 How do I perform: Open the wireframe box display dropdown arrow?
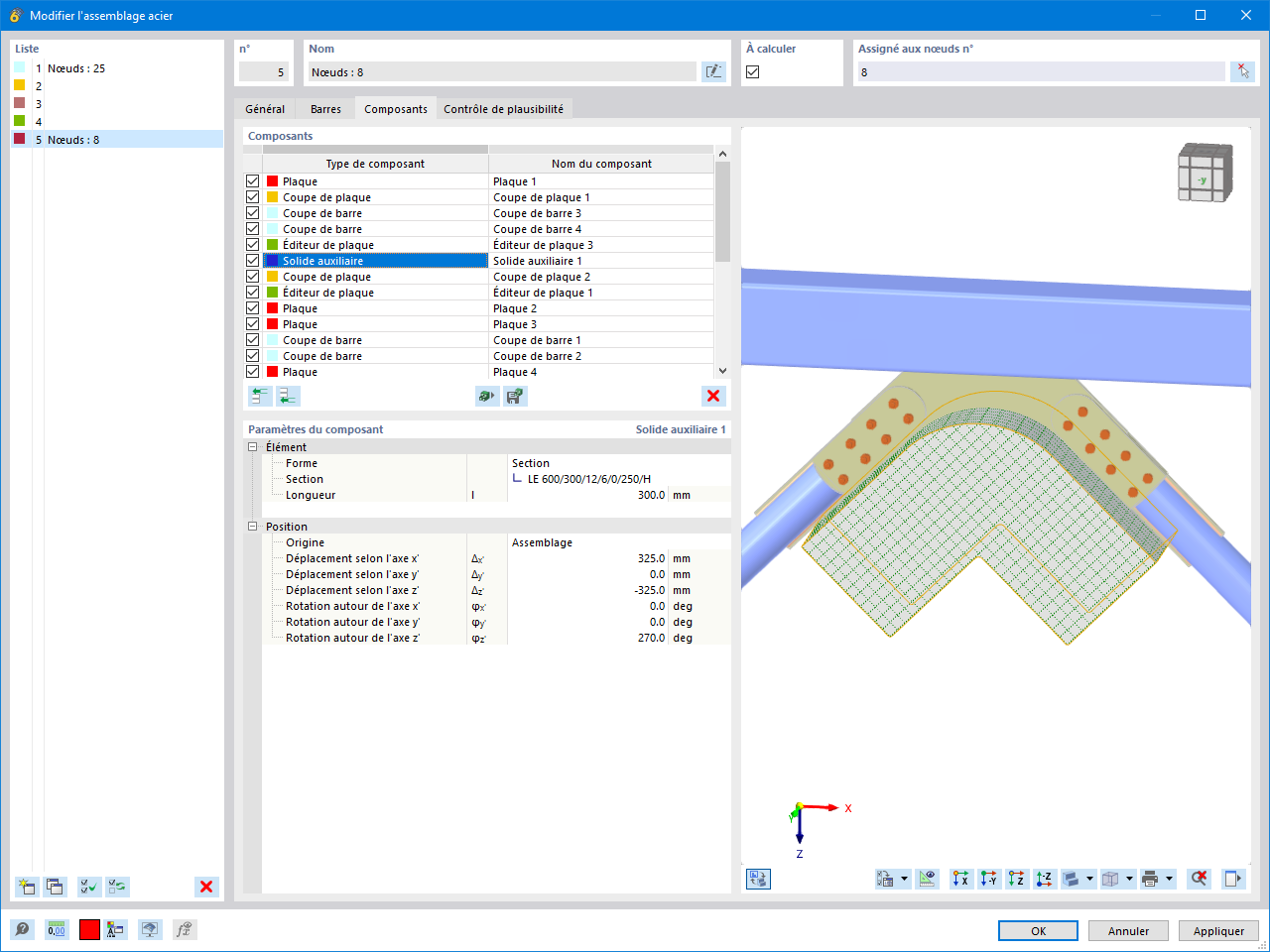coord(1129,879)
